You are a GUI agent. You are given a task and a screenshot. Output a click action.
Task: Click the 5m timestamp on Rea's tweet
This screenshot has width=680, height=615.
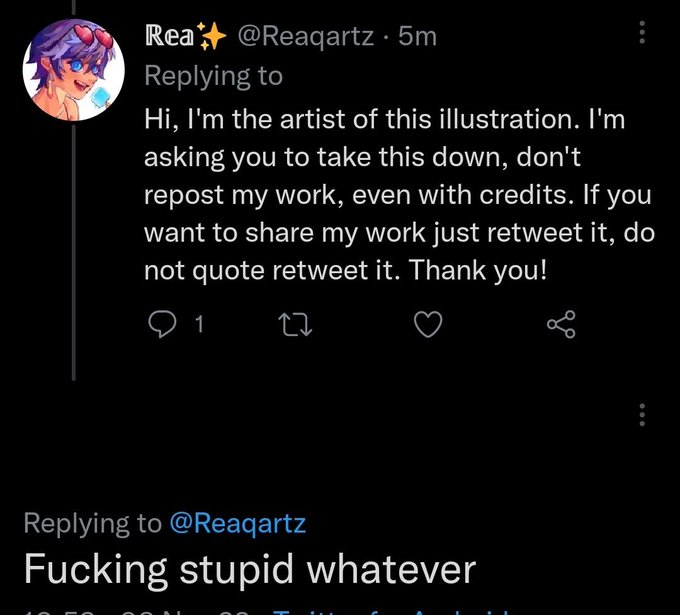click(x=417, y=36)
